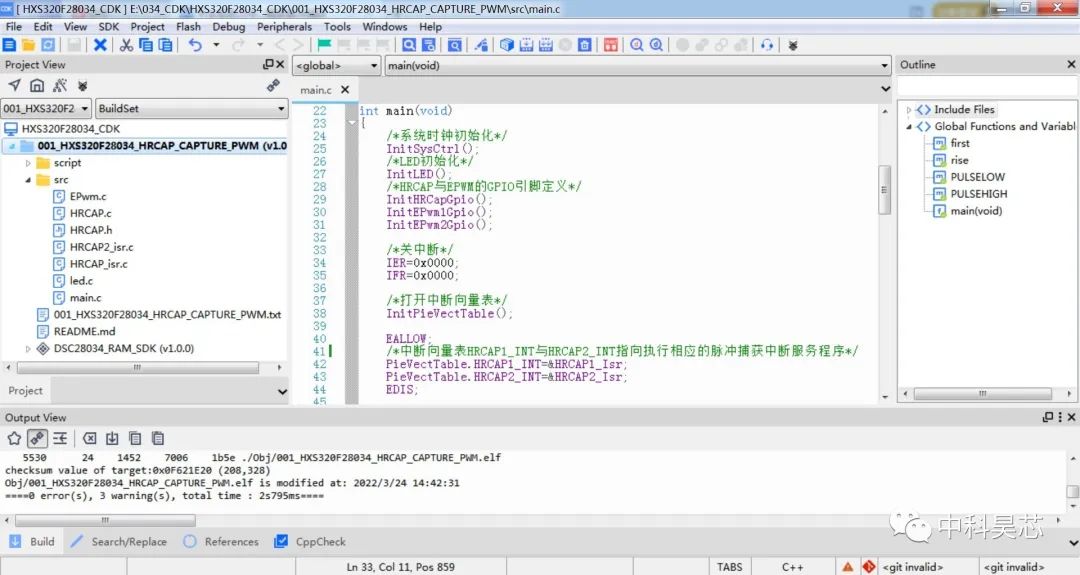Image resolution: width=1080 pixels, height=575 pixels.
Task: Select main(void) in Outline tree
Action: (x=976, y=211)
